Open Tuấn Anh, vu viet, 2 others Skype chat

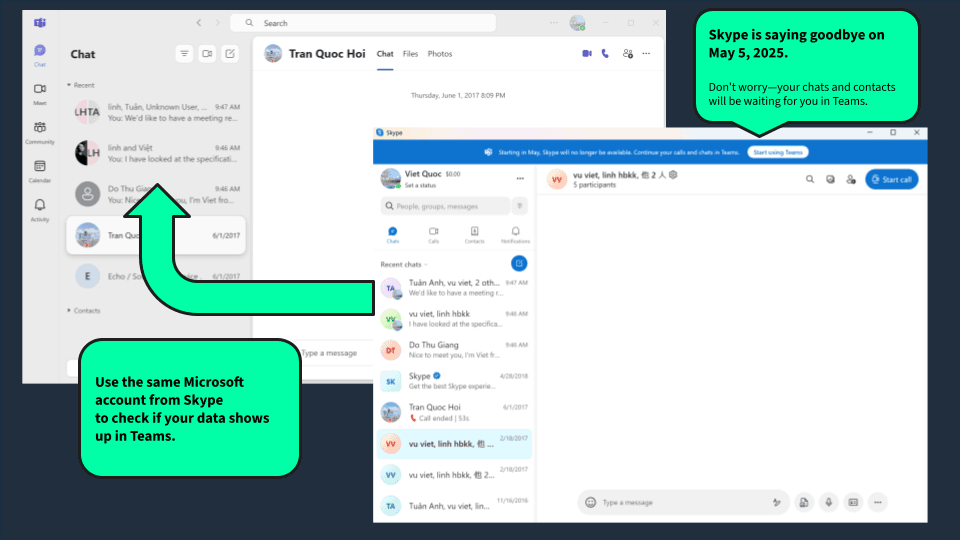(x=454, y=288)
